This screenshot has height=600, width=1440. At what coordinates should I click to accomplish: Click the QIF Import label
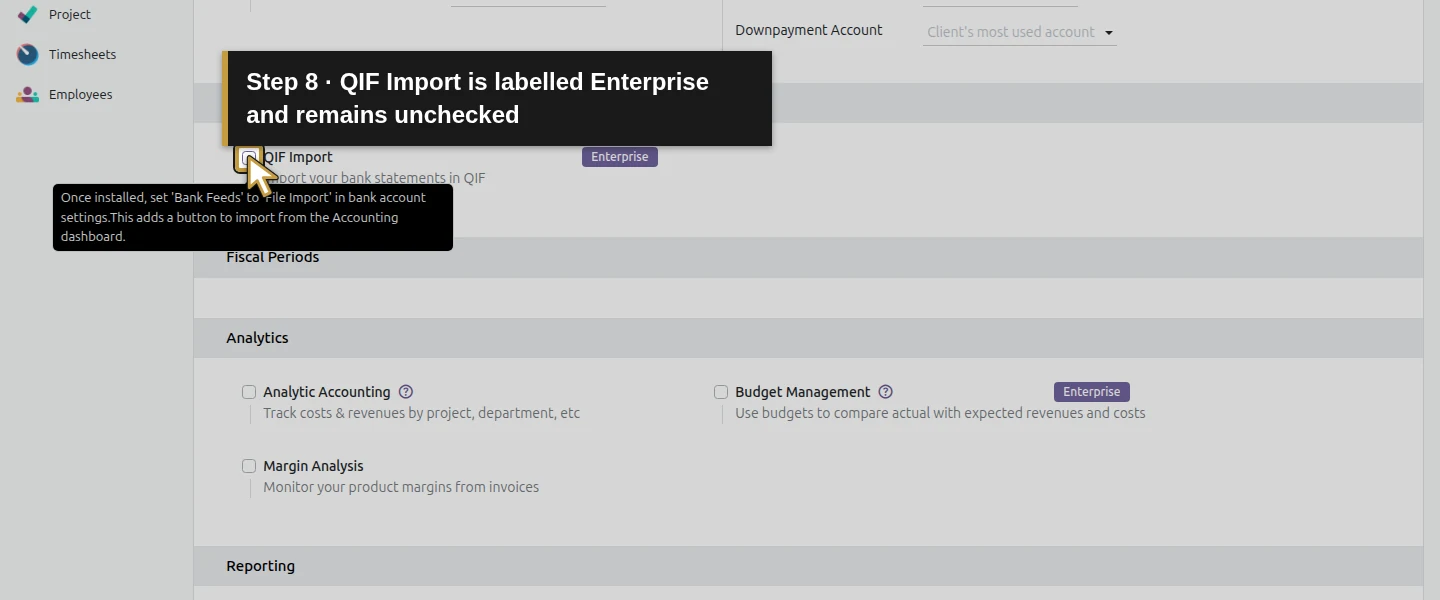point(298,157)
